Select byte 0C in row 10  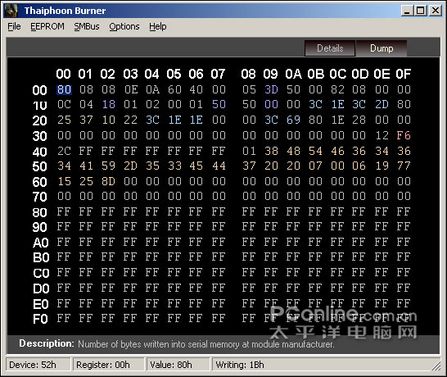pos(64,104)
